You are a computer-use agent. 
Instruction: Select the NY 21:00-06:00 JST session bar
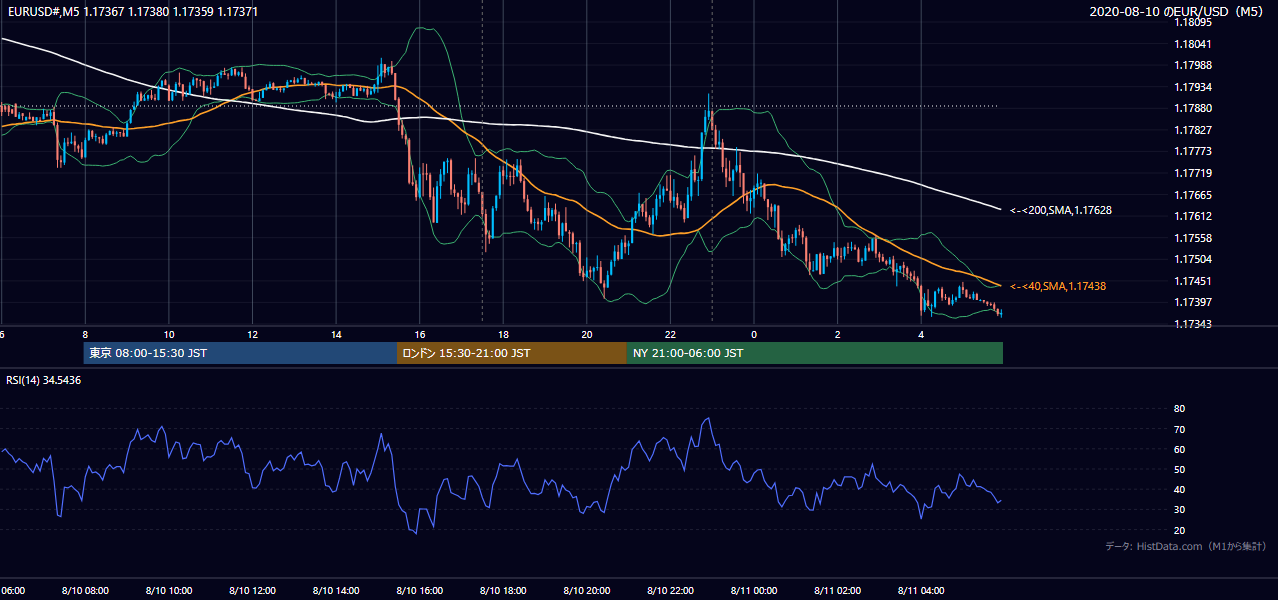(815, 353)
